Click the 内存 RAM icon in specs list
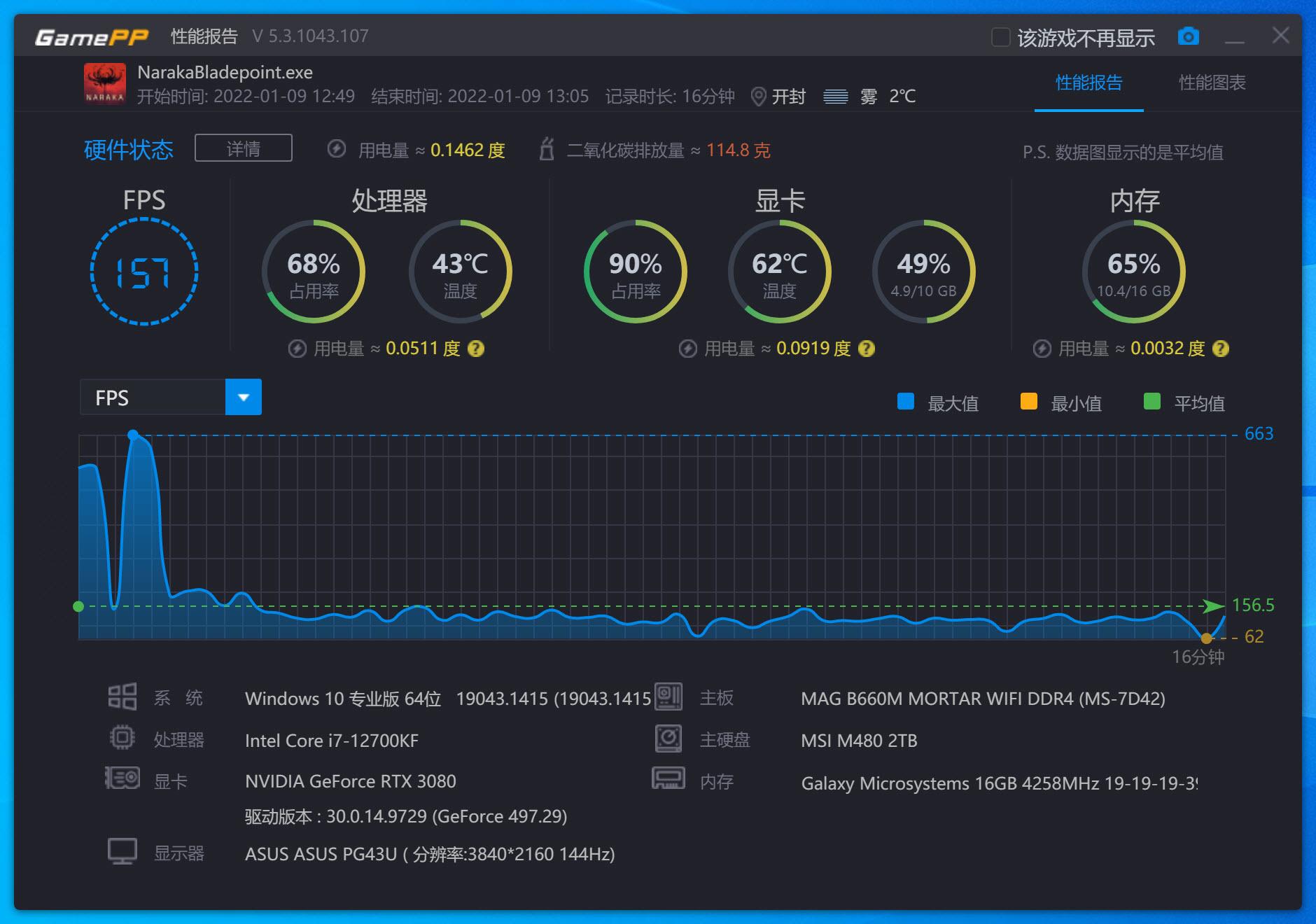The height and width of the screenshot is (924, 1316). [668, 778]
